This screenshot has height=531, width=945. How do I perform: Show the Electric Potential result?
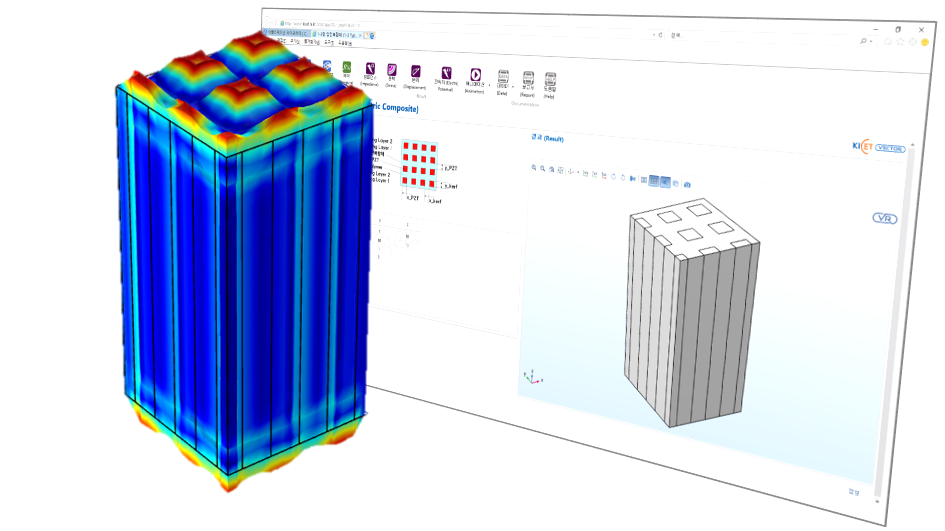point(445,73)
